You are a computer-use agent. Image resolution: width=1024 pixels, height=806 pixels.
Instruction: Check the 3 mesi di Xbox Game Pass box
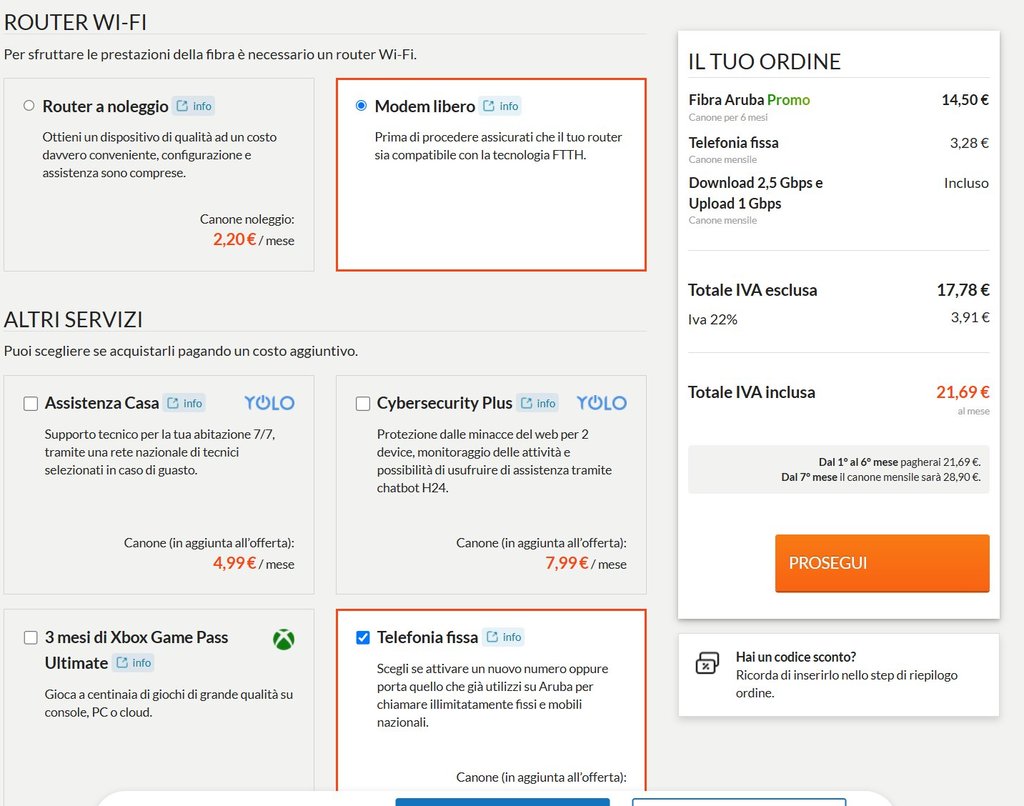tap(31, 638)
